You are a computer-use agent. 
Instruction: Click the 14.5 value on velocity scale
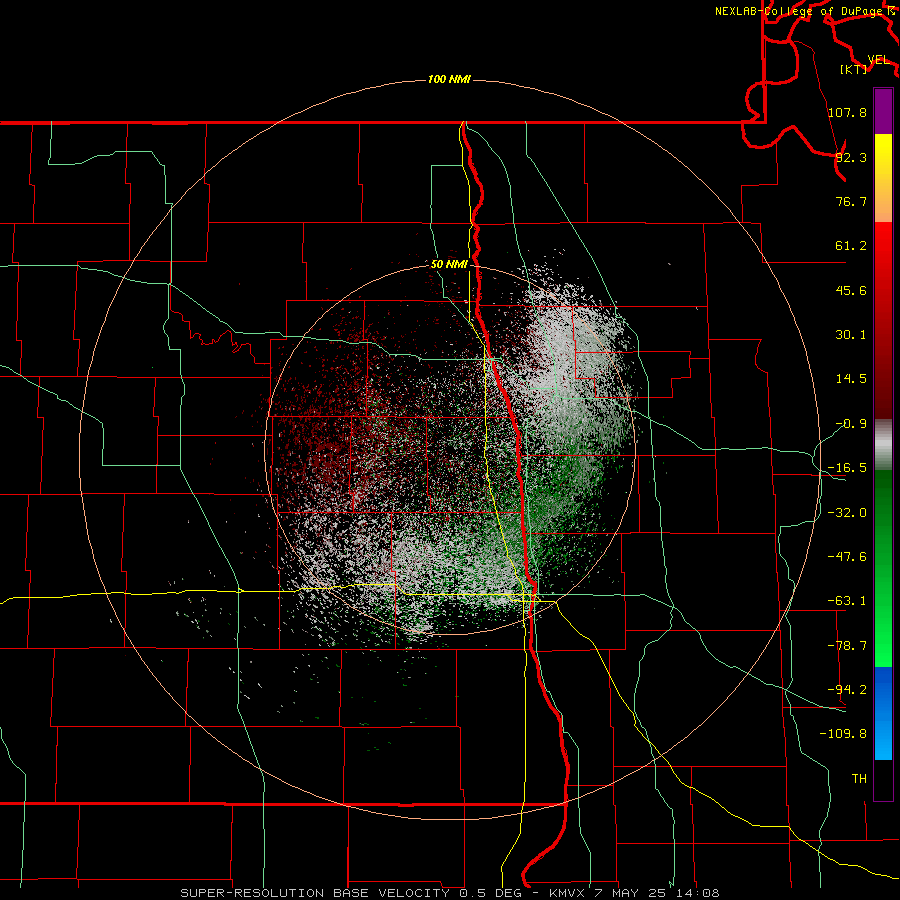coord(851,379)
